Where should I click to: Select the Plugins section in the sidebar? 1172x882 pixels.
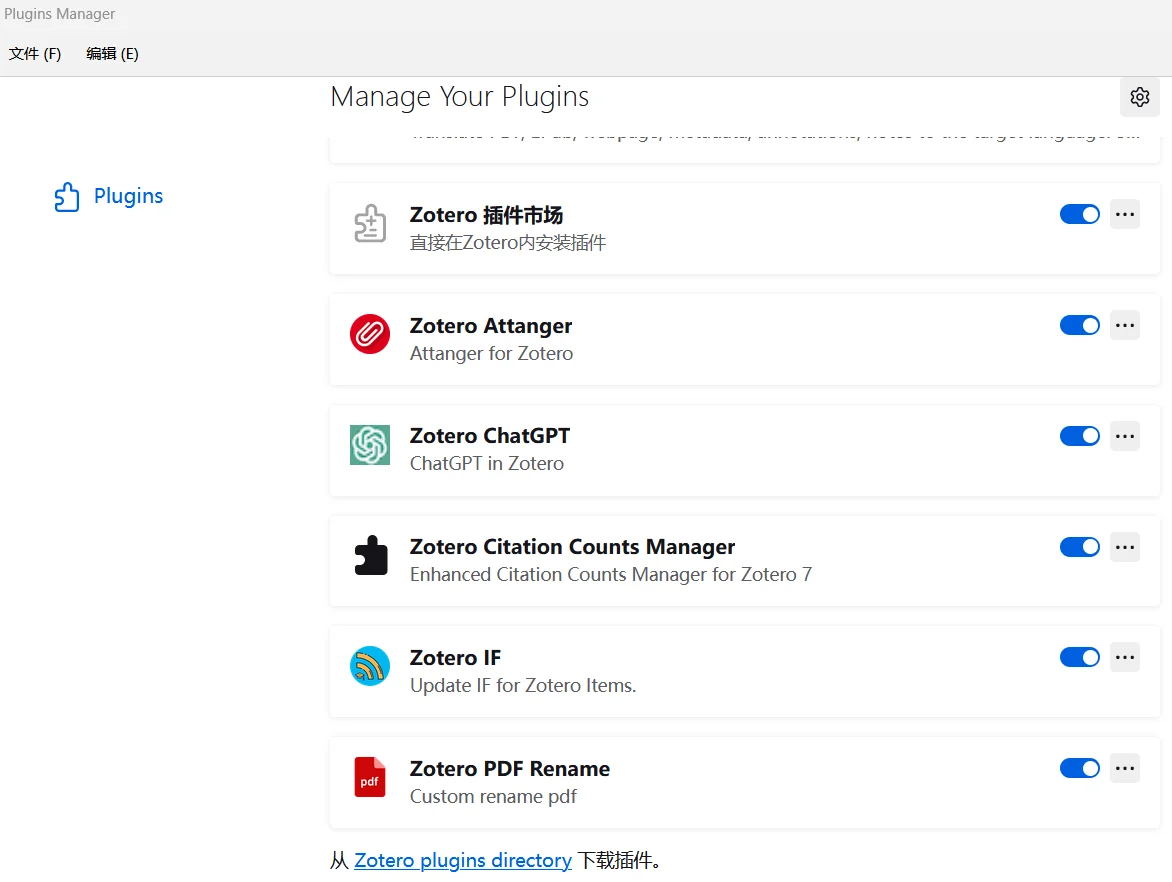pyautogui.click(x=127, y=196)
